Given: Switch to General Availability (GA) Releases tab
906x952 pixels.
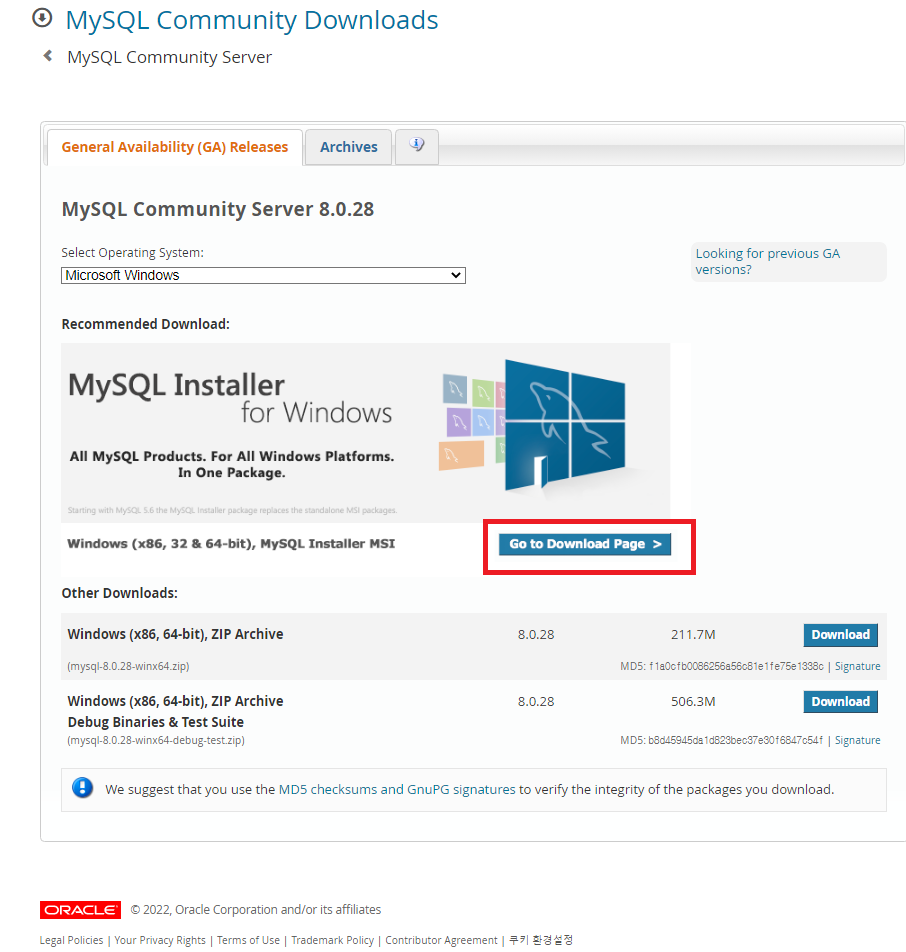Looking at the screenshot, I should coord(174,147).
